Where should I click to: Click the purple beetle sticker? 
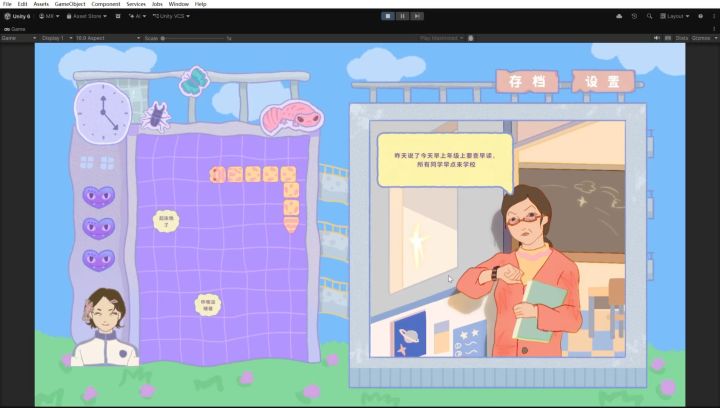(156, 116)
